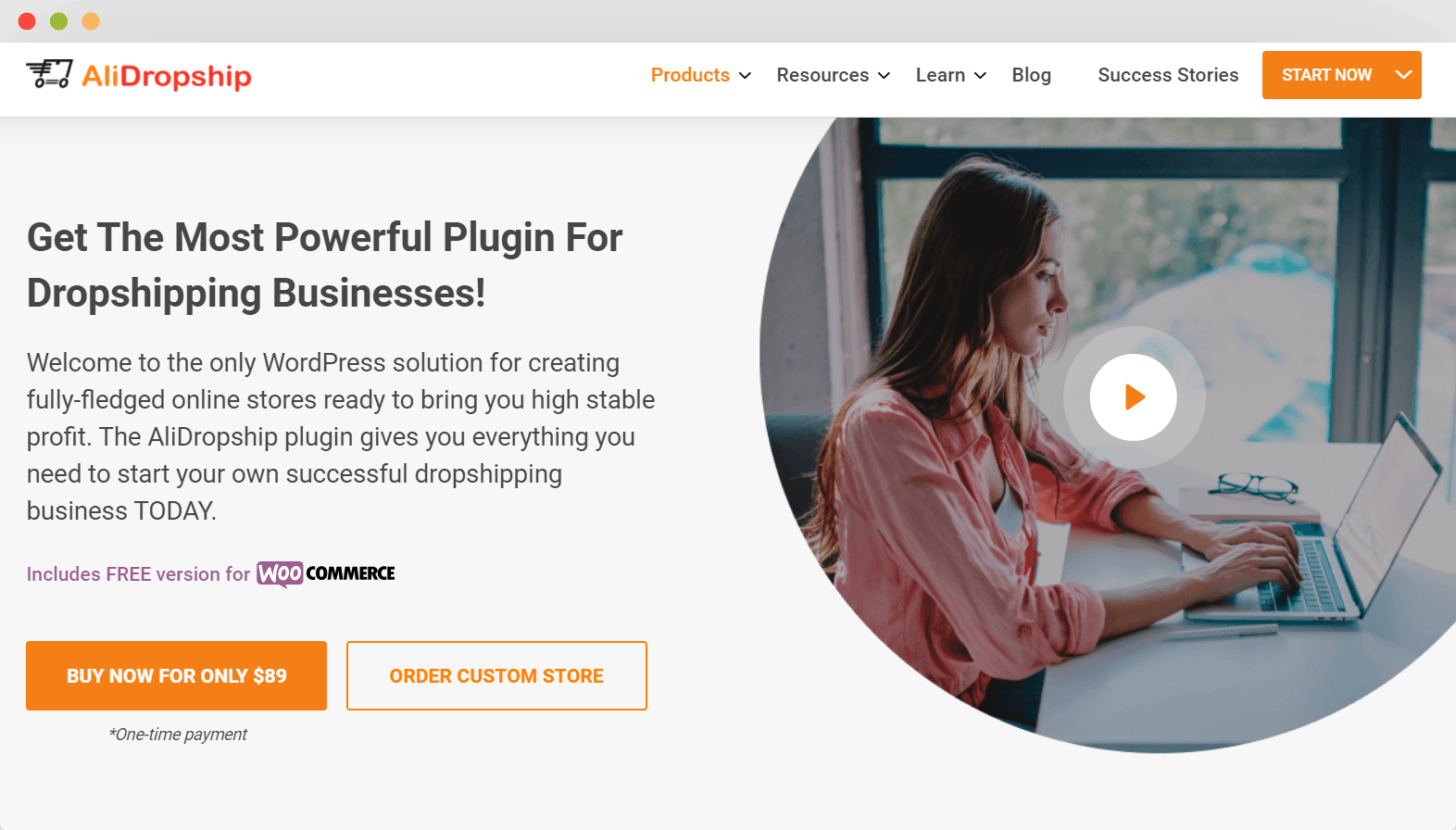Click the AliDropship brand name
Screen dimensions: 1456x830
coord(167,76)
